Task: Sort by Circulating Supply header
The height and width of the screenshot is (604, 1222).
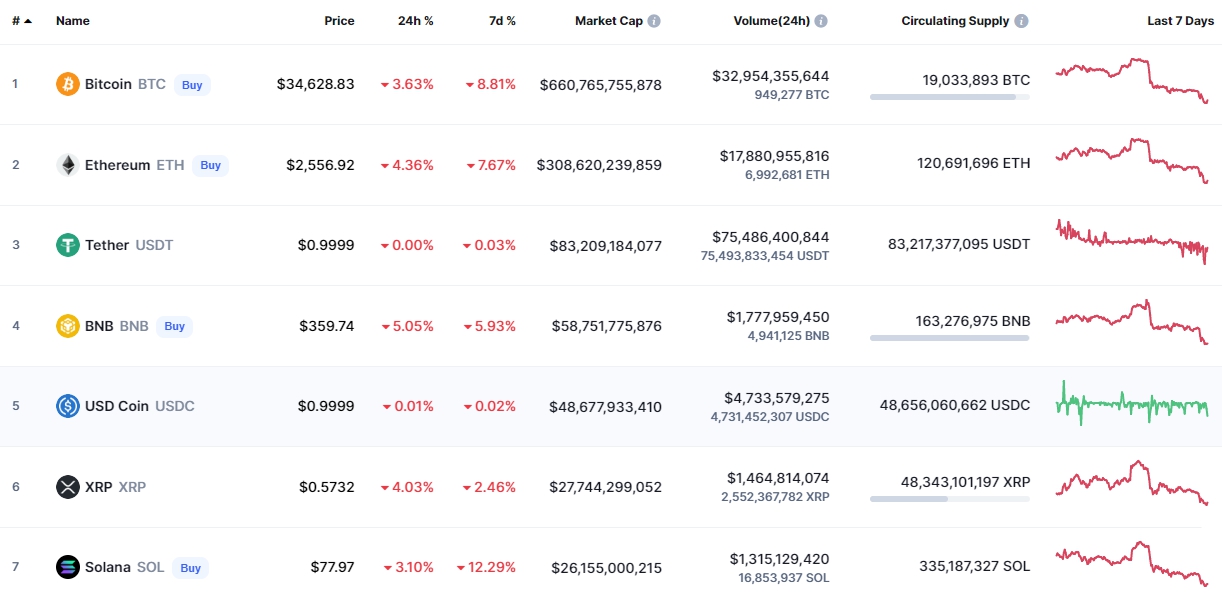Action: click(x=955, y=21)
